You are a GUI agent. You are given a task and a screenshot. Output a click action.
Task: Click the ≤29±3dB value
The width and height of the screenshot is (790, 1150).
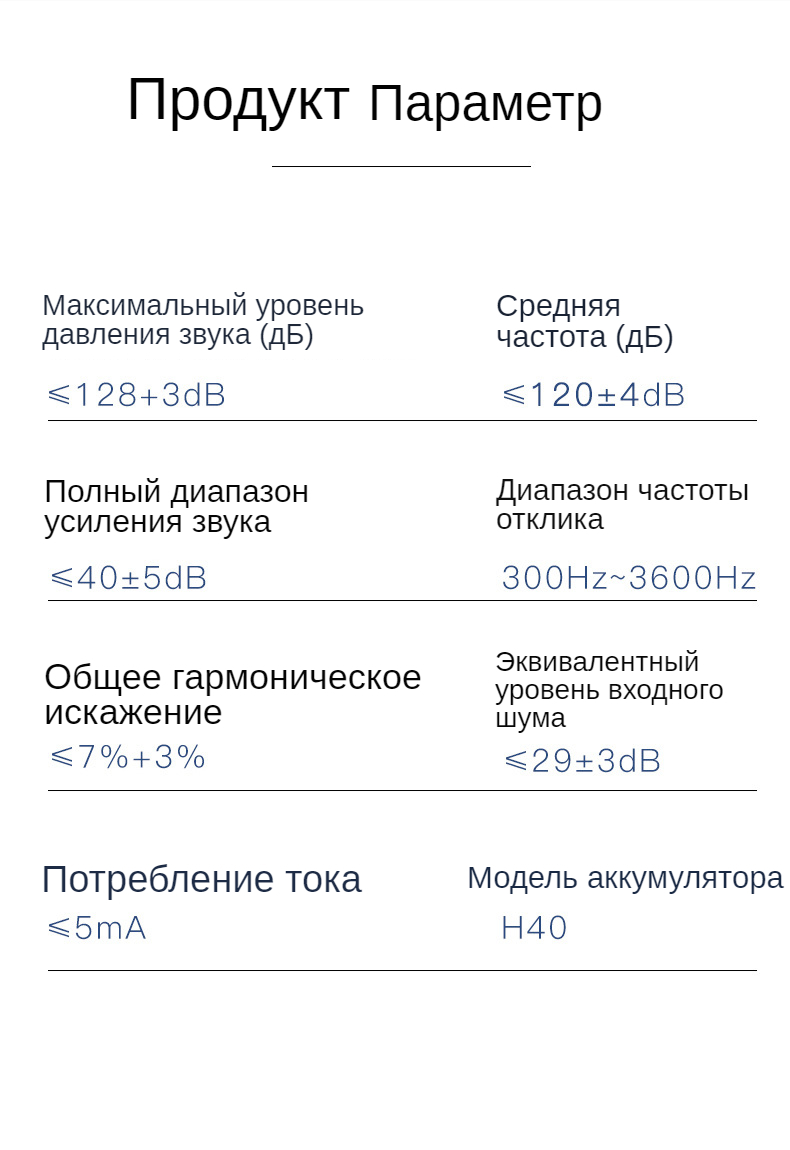(x=582, y=761)
